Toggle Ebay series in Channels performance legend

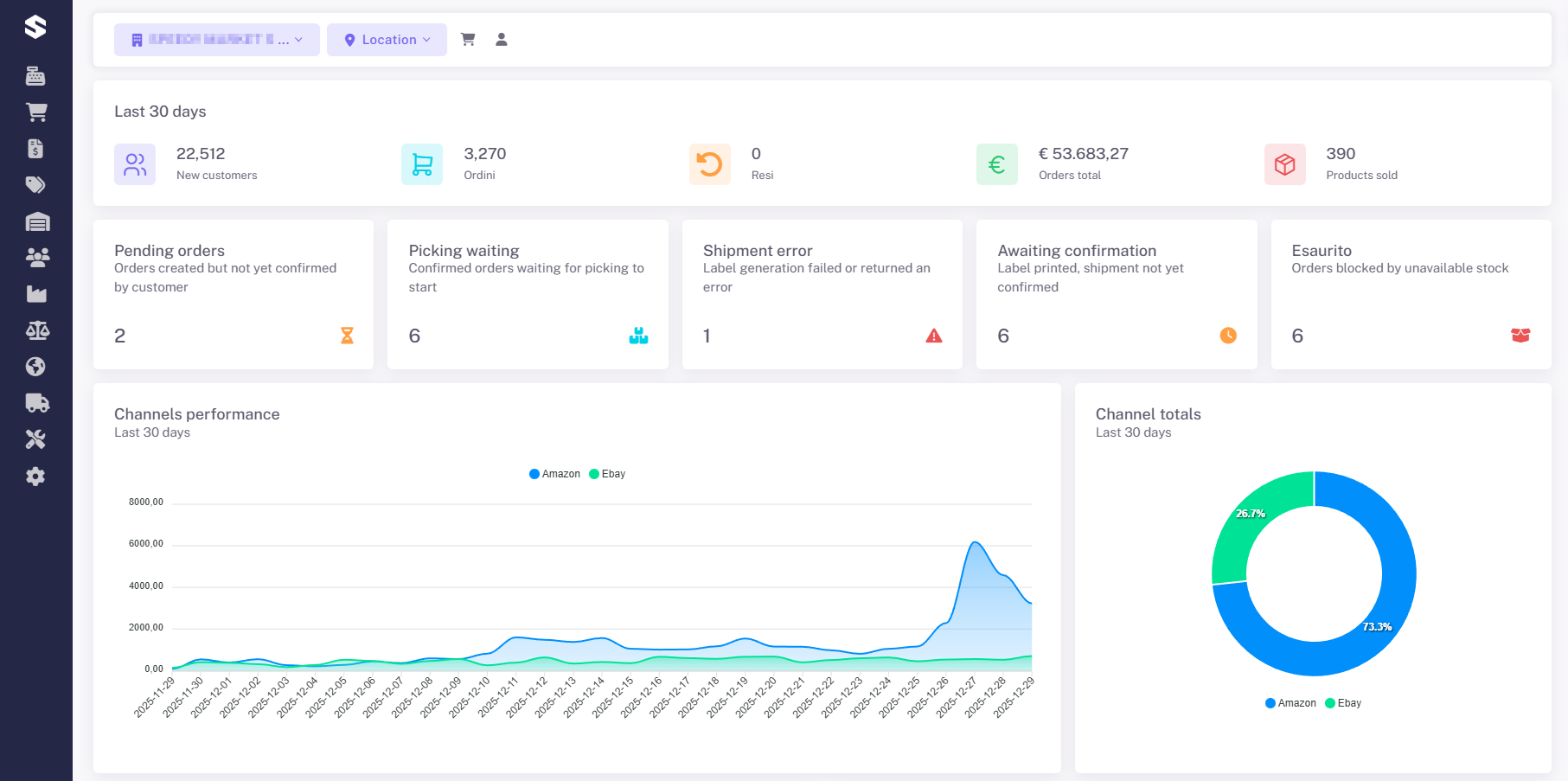(607, 474)
